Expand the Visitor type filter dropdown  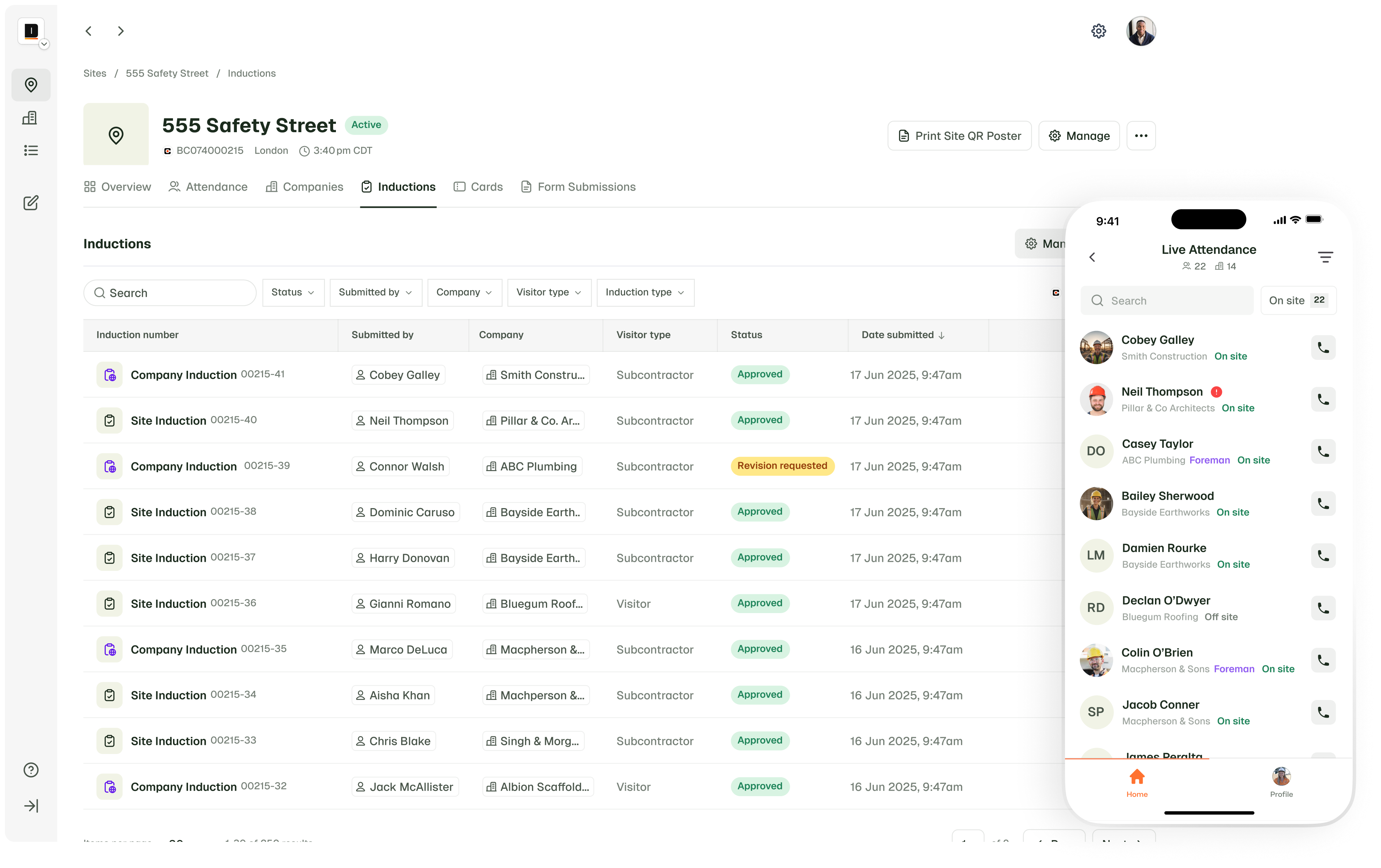coord(549,292)
